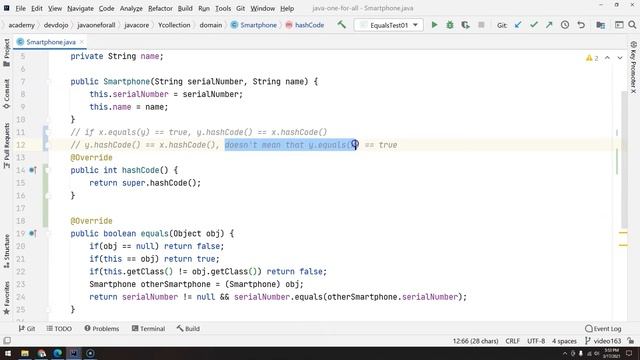Run EqualsTest01 with green play button
This screenshot has width=640, height=360.
434,25
